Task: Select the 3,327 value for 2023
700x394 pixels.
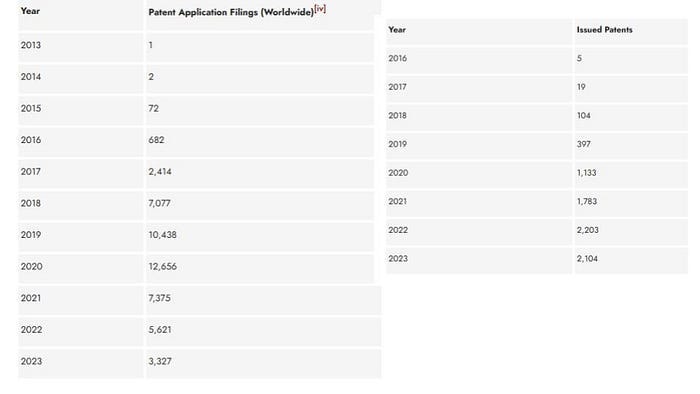Action: coord(160,361)
